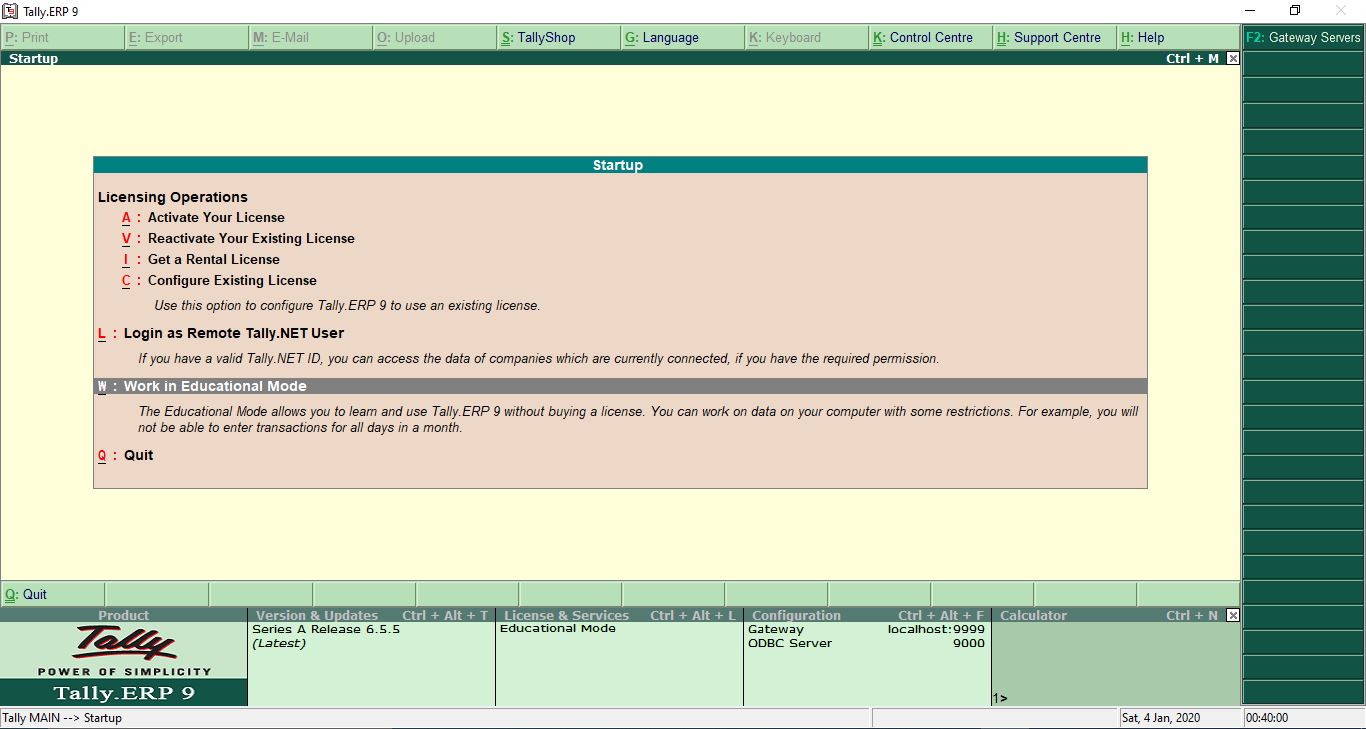
Task: Open the Keyboard menu
Action: coord(806,37)
